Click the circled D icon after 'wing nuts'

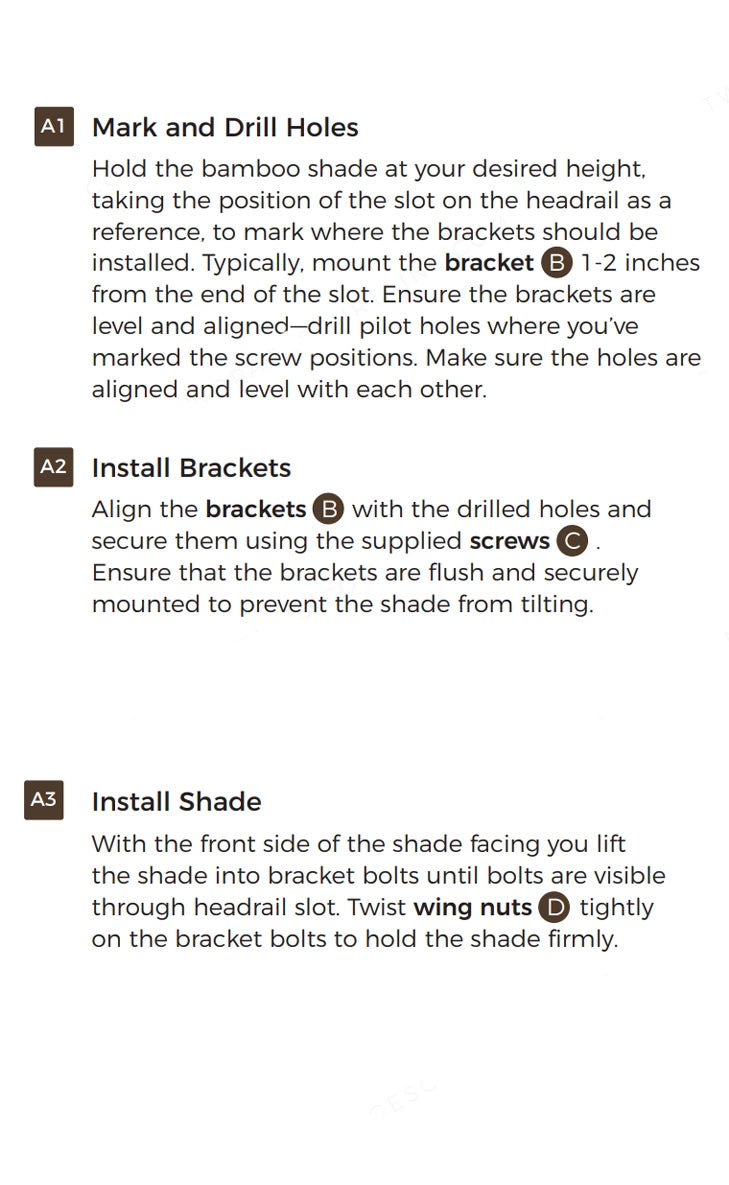tap(554, 908)
